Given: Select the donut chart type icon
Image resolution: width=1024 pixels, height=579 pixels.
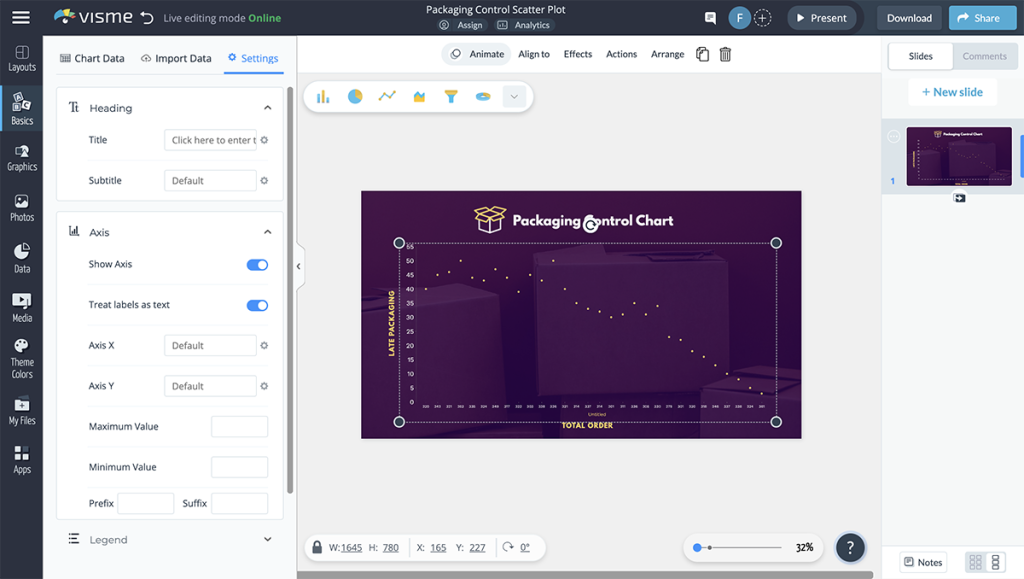Looking at the screenshot, I should [483, 96].
